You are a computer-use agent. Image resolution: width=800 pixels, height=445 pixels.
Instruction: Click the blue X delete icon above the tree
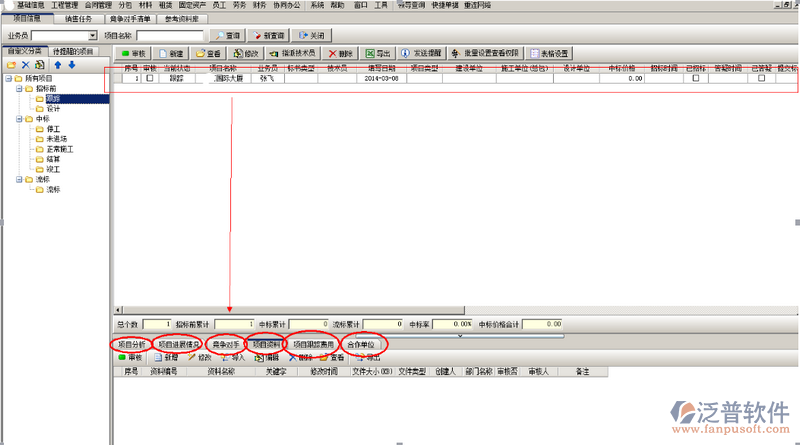pos(26,65)
